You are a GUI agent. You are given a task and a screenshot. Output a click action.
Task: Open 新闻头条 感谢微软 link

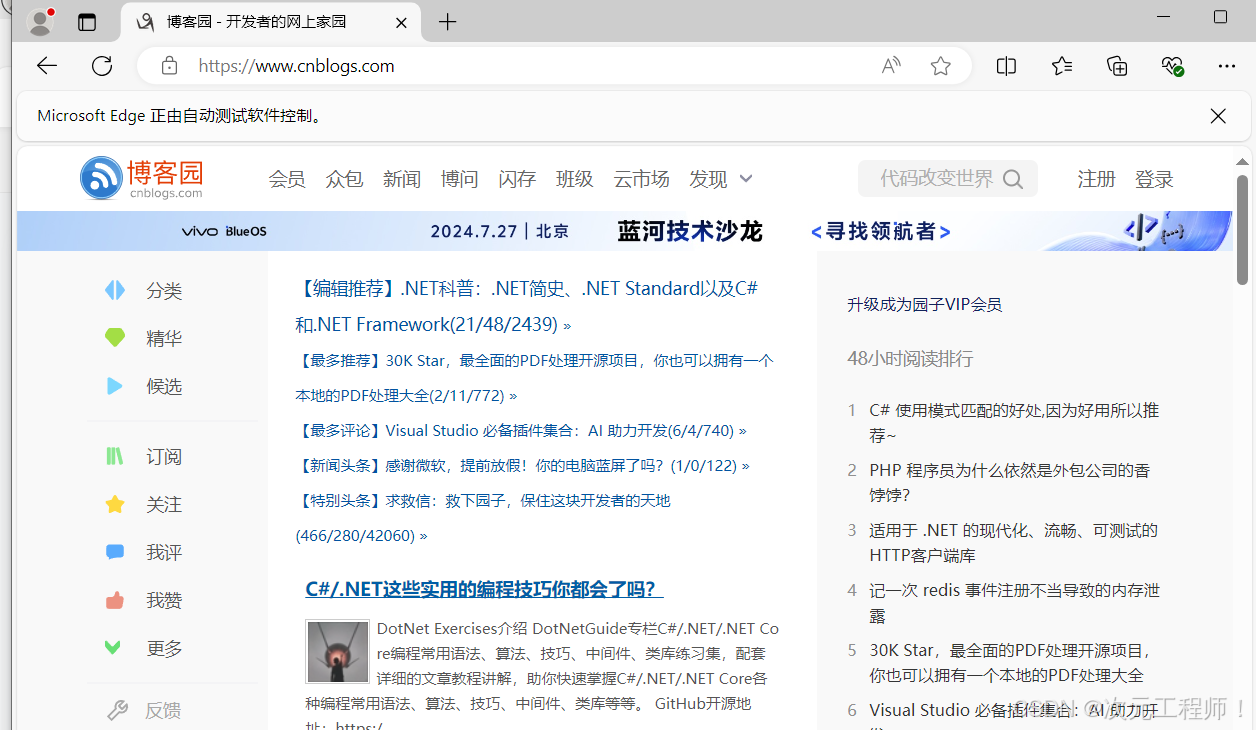(523, 466)
